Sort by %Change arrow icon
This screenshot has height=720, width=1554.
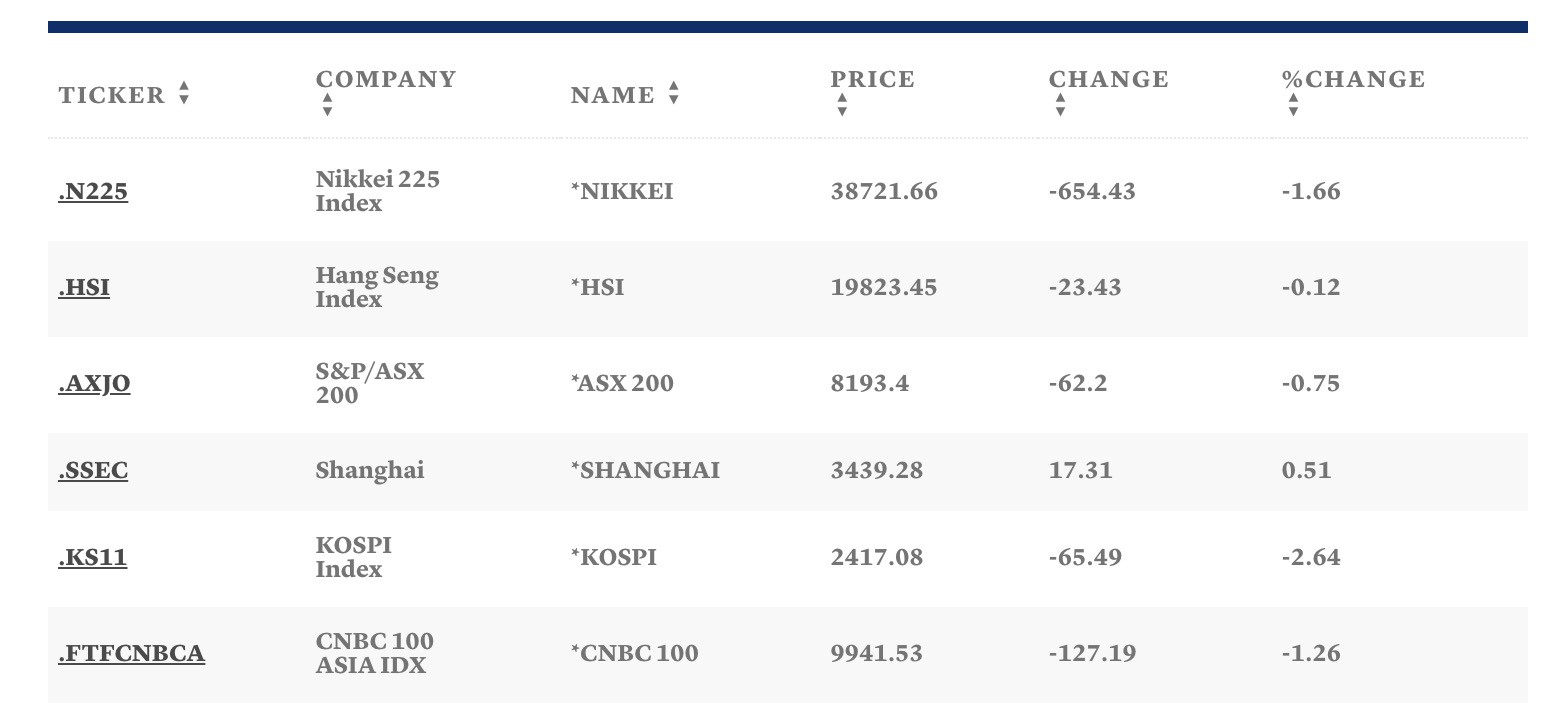click(1293, 105)
